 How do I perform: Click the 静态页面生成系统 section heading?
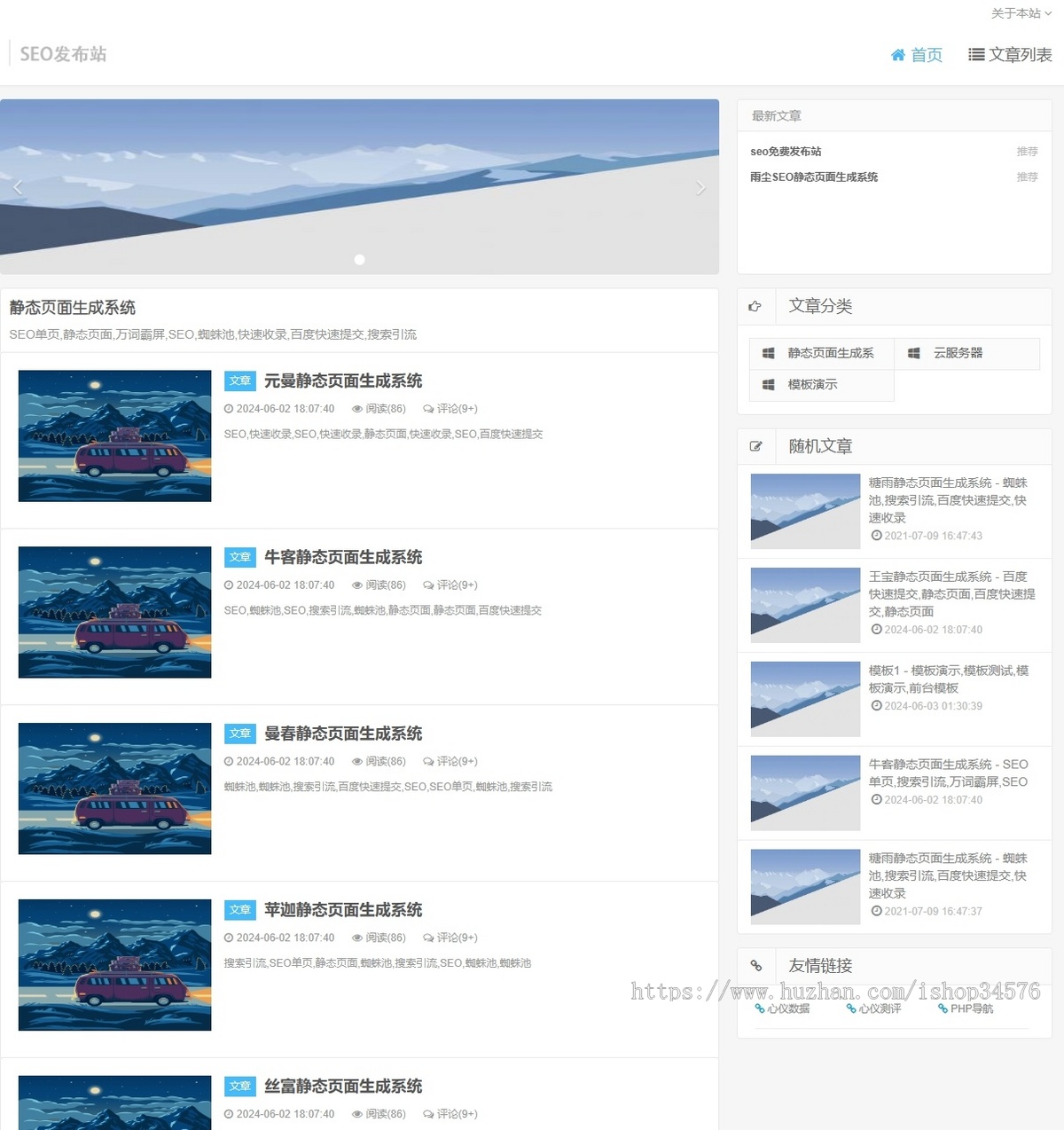pyautogui.click(x=72, y=309)
